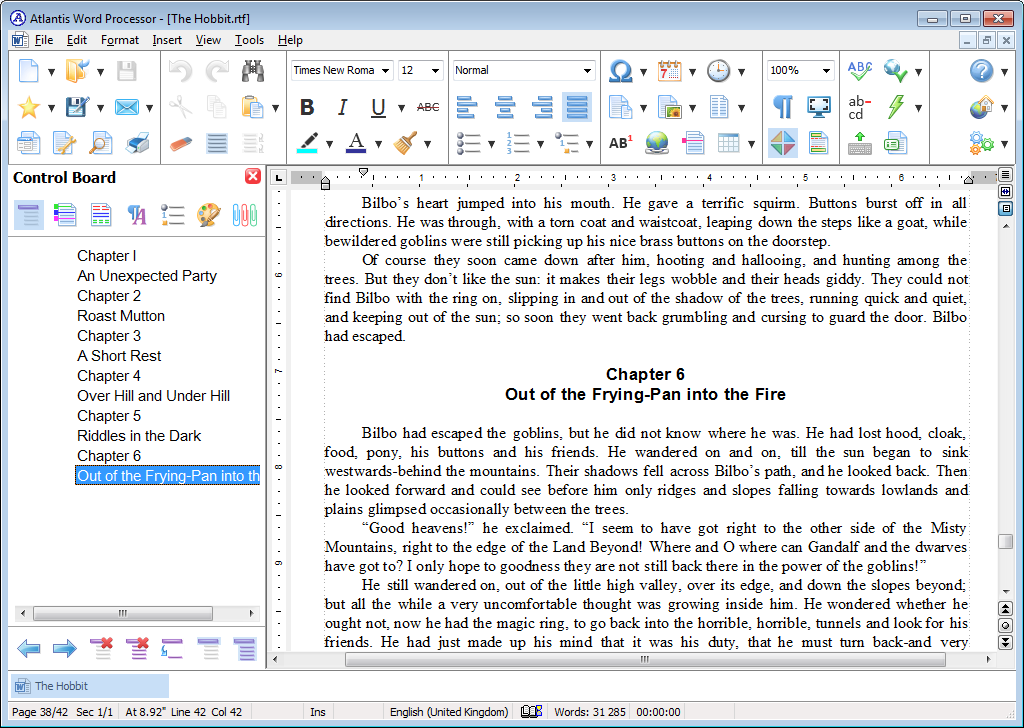Open the Edit menu
Image resolution: width=1024 pixels, height=728 pixels.
click(x=76, y=40)
